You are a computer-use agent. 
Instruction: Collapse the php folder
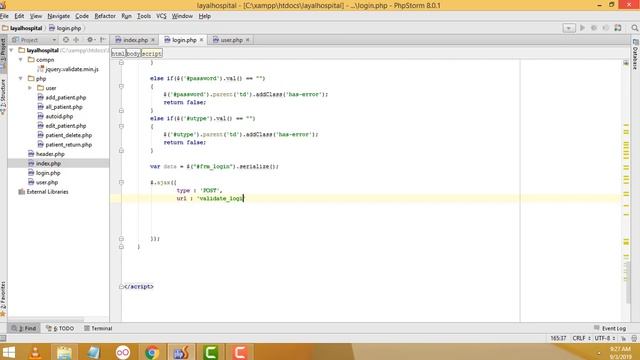click(x=21, y=78)
